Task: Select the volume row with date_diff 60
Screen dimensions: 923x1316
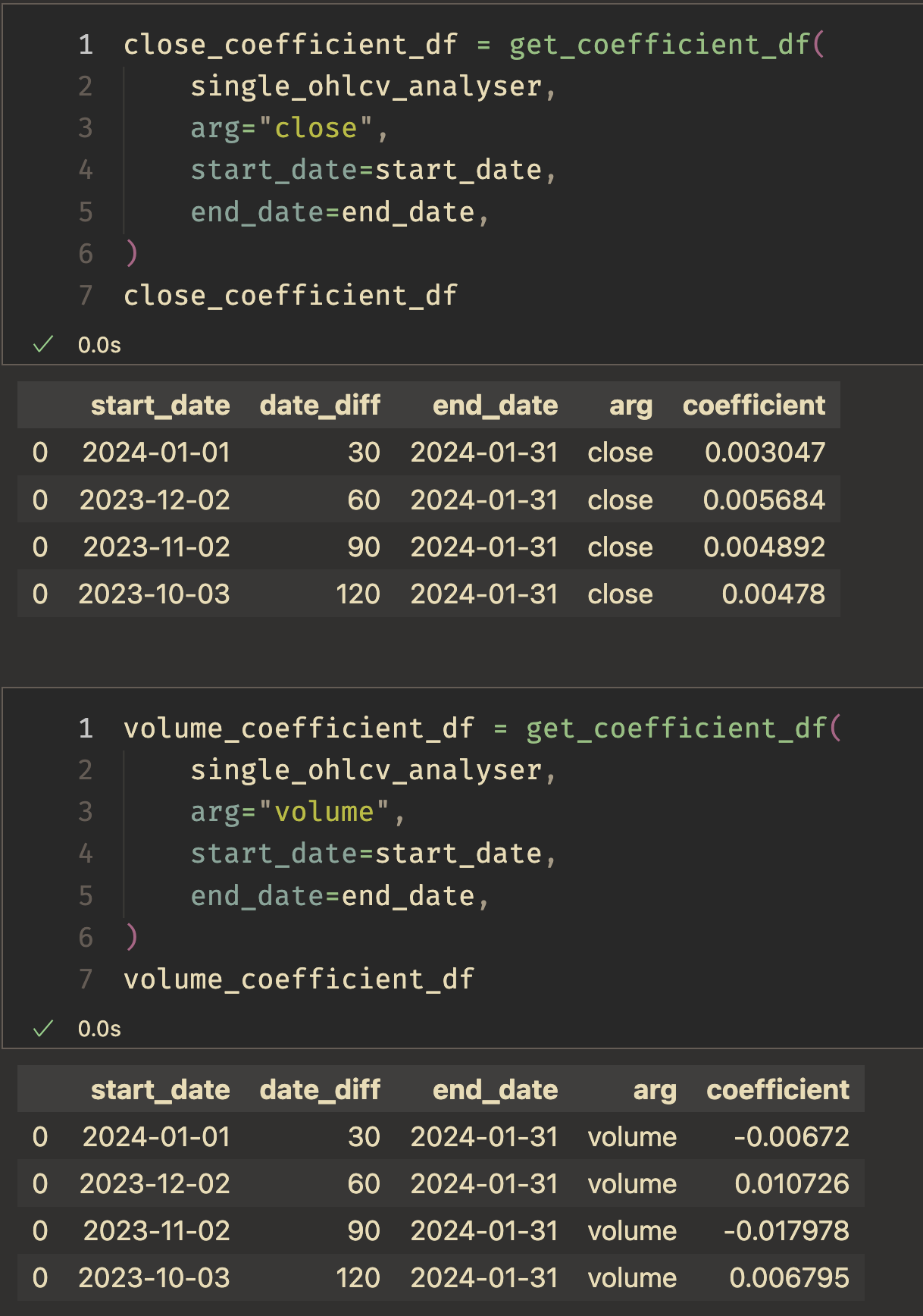Action: tap(440, 1184)
